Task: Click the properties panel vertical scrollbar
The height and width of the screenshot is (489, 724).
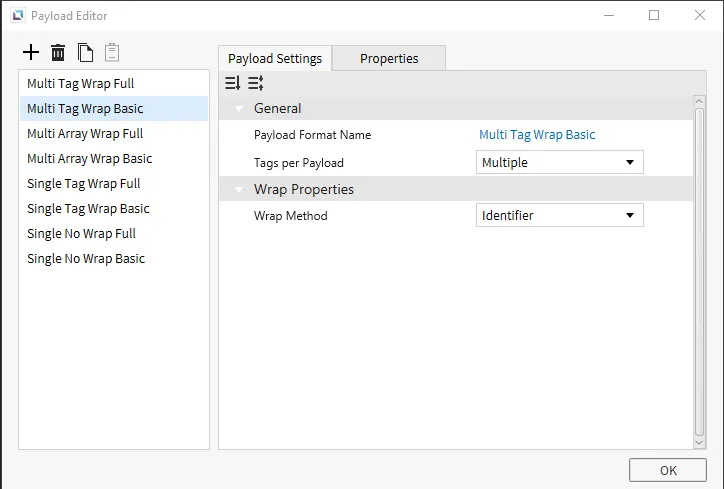Action: click(x=699, y=270)
